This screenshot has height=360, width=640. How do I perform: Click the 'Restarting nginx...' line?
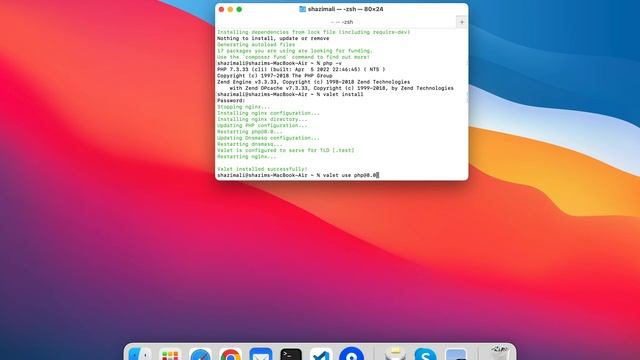[x=247, y=156]
